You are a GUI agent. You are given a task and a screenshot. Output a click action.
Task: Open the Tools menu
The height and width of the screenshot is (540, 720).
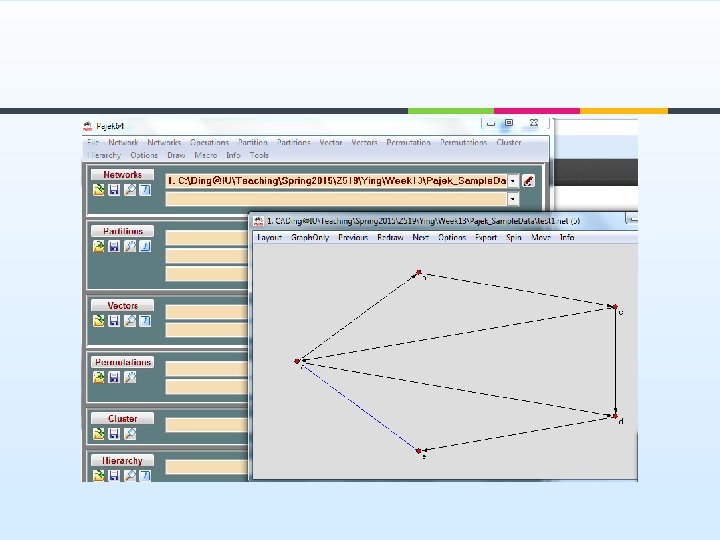pyautogui.click(x=259, y=155)
